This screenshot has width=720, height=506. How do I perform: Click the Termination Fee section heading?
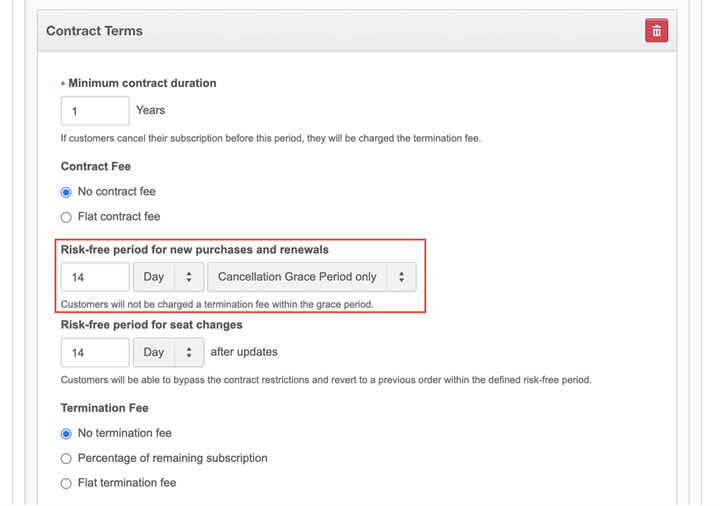tap(105, 408)
